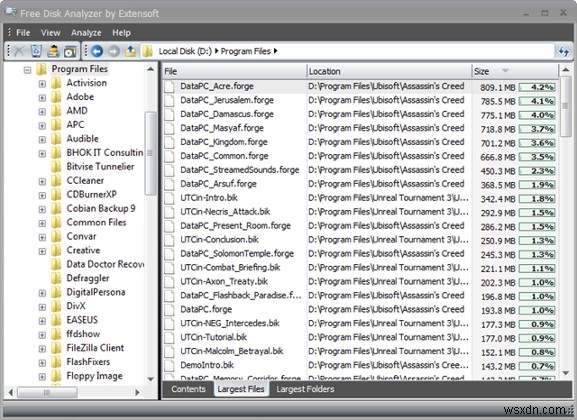
Task: Collapse the Program Files tree node
Action: (x=27, y=70)
